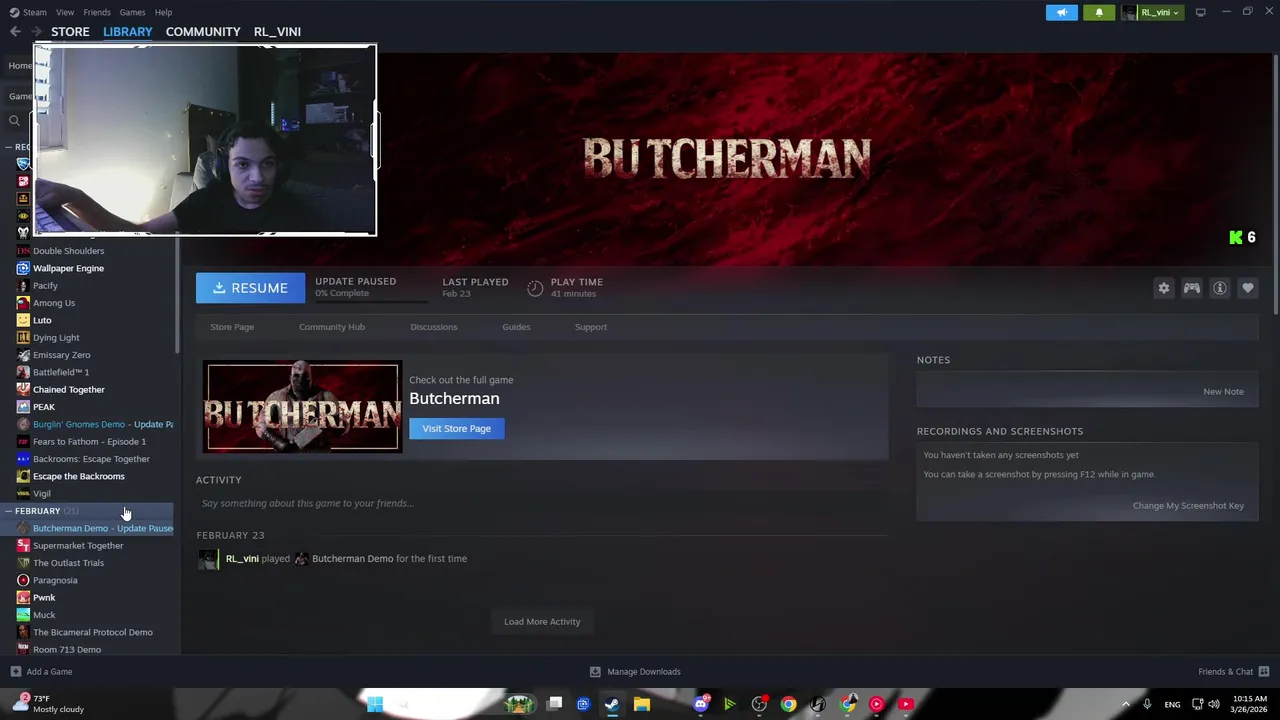Open the Friends & Chat icon
Screen dimensions: 1280x720
(x=1264, y=672)
